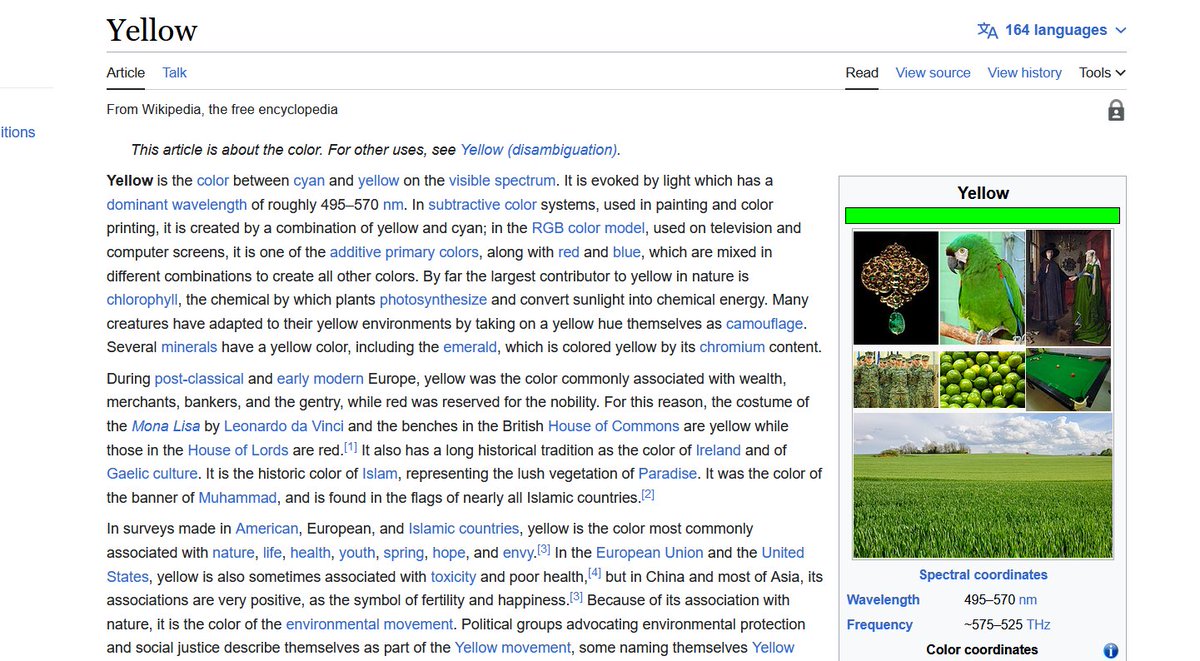Viewport: 1200px width, 661px height.
Task: Open the green parrot image
Action: [x=982, y=288]
